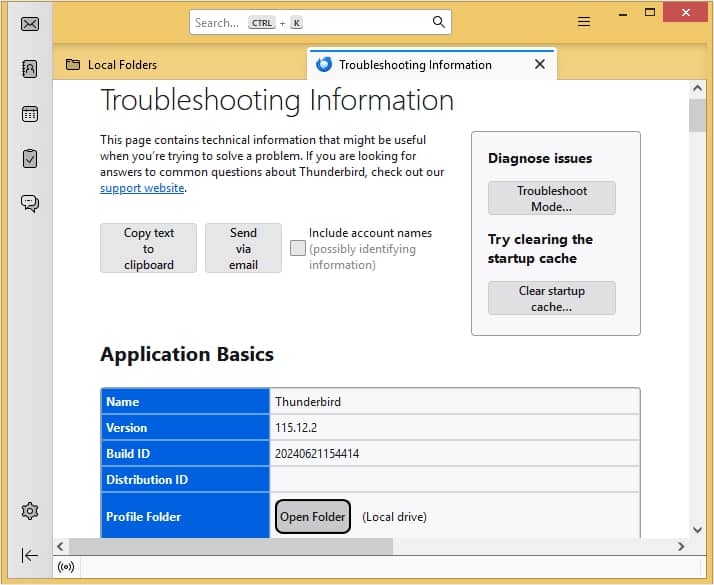Click the Diagnose issues heading
Screen dimensions: 714x585
[540, 158]
